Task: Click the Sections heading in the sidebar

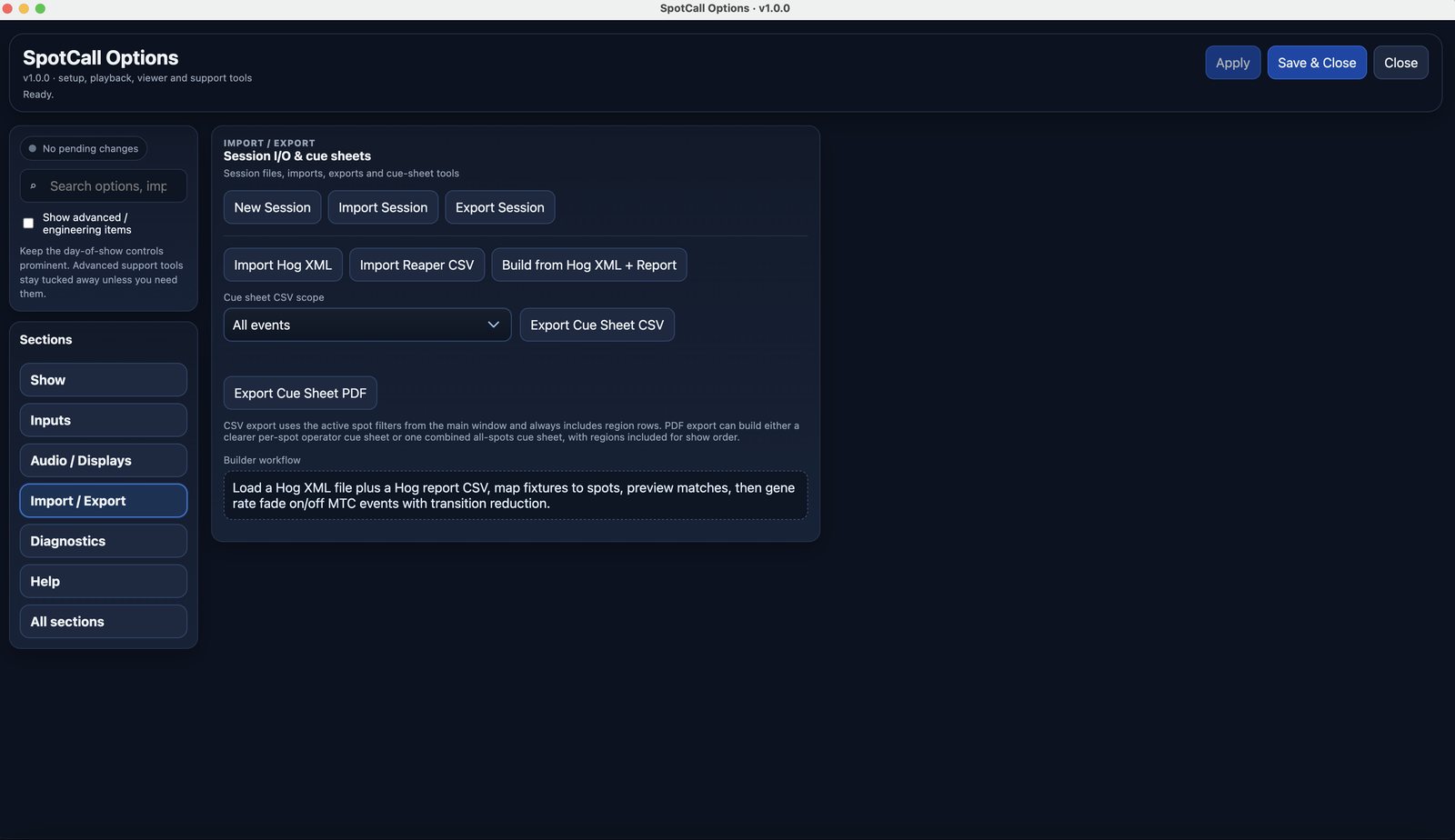Action: [45, 340]
